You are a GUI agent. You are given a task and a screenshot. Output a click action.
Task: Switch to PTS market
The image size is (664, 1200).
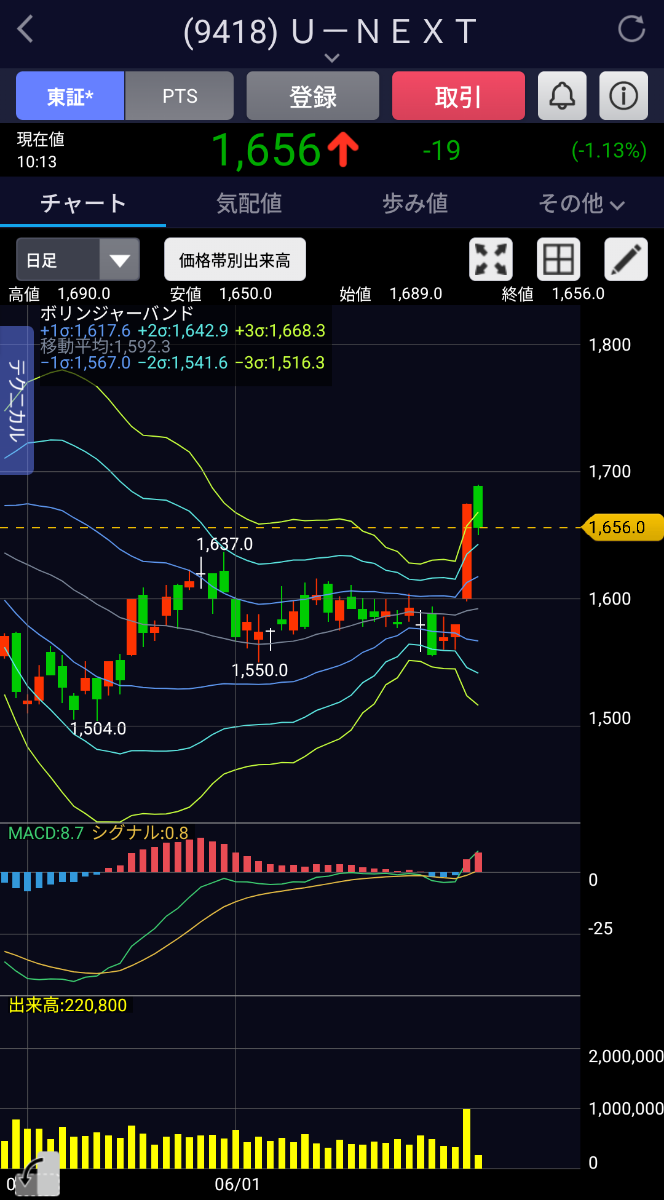(x=180, y=96)
